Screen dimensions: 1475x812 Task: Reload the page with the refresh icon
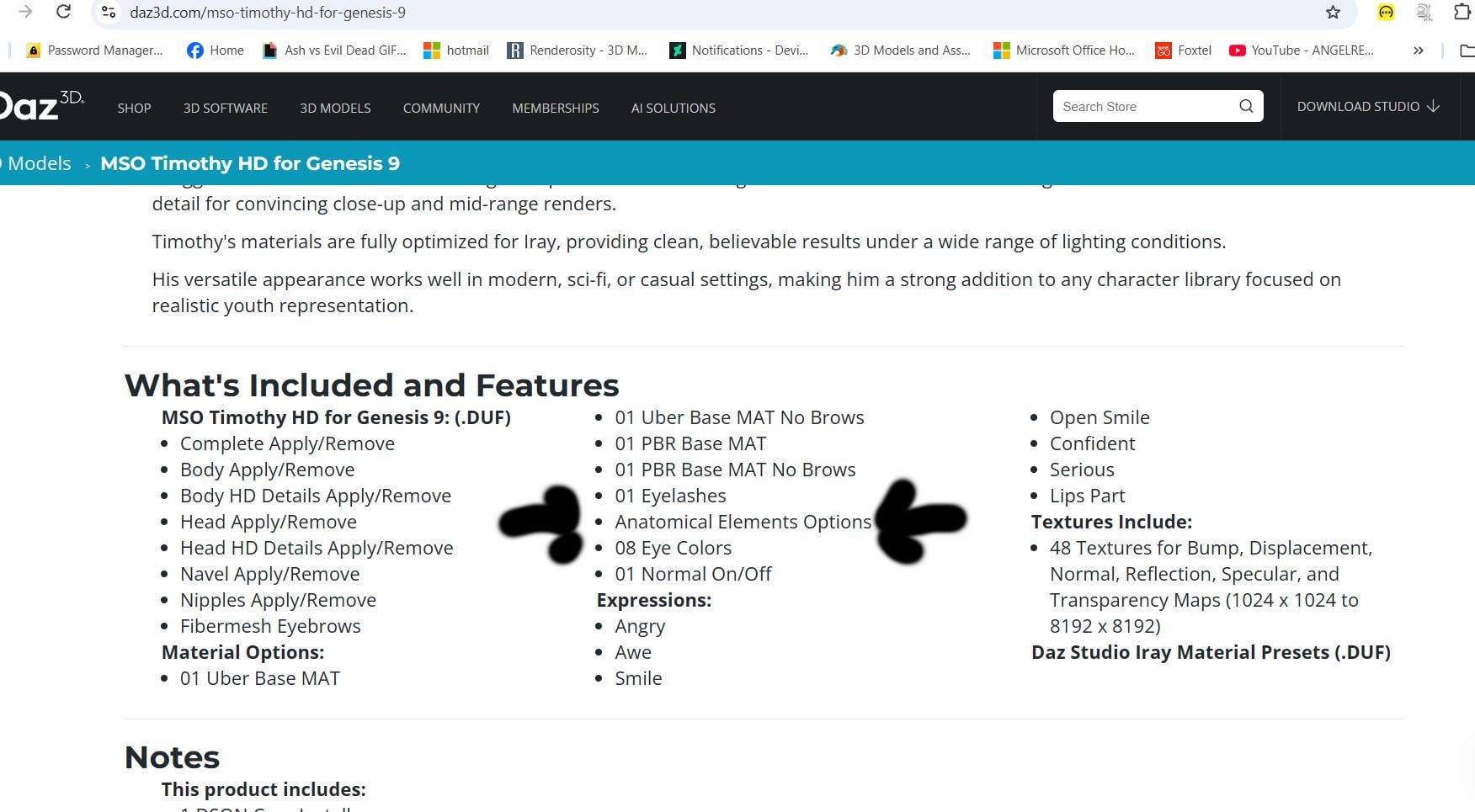[x=63, y=12]
